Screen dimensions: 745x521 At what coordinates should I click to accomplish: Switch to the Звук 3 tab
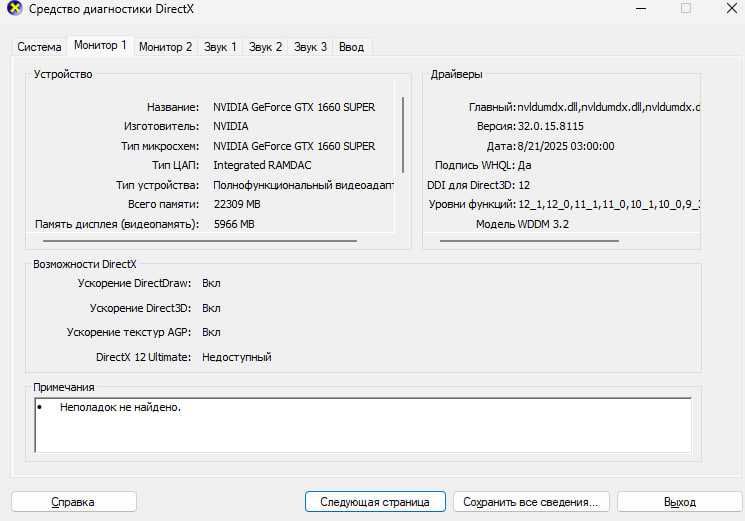coord(310,47)
